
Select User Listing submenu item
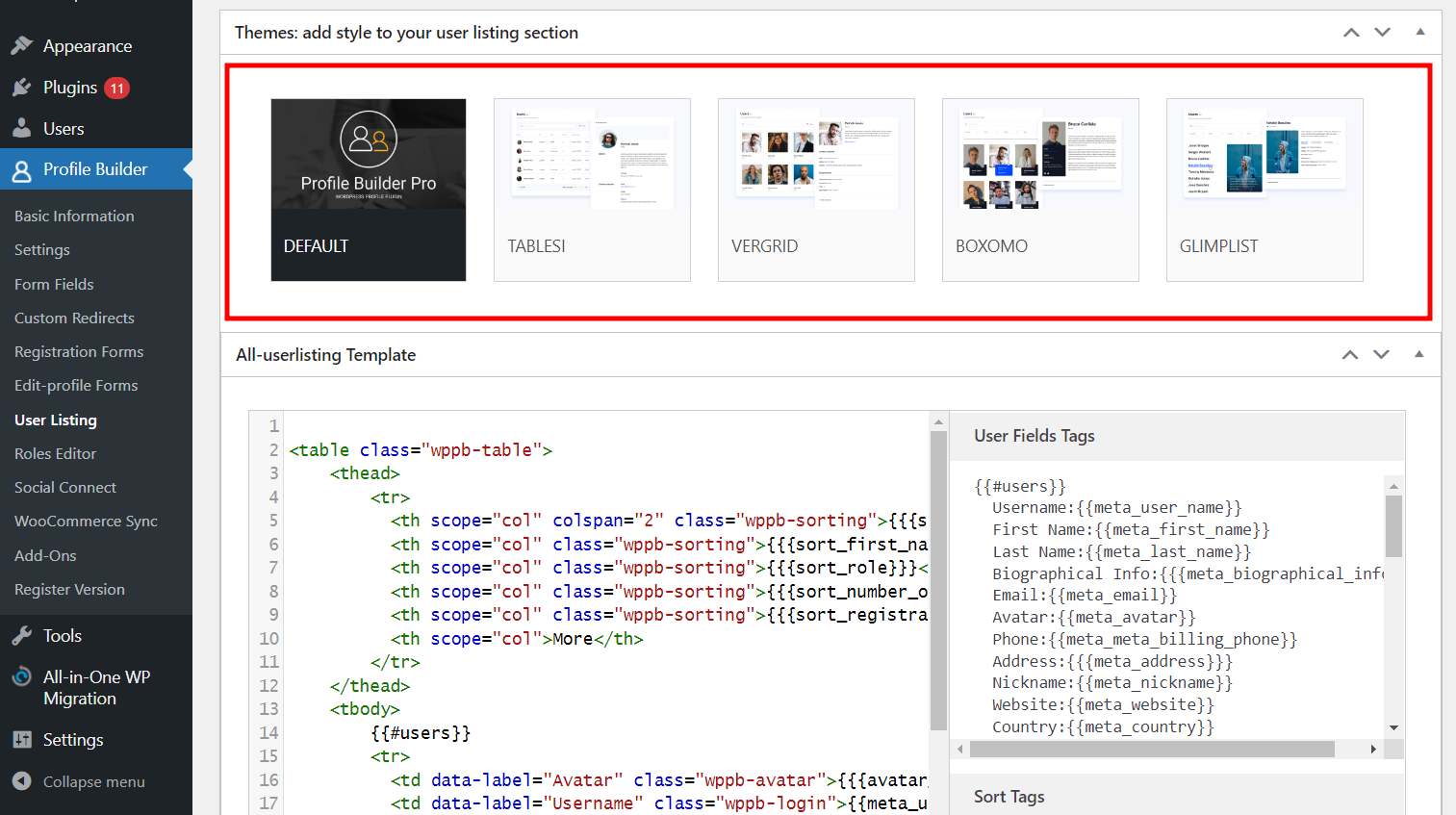[x=56, y=420]
